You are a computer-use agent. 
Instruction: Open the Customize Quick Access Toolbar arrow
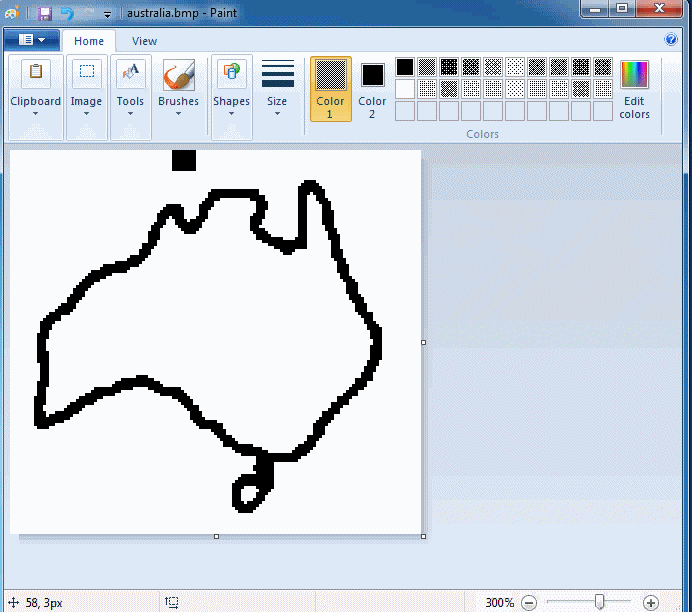107,15
